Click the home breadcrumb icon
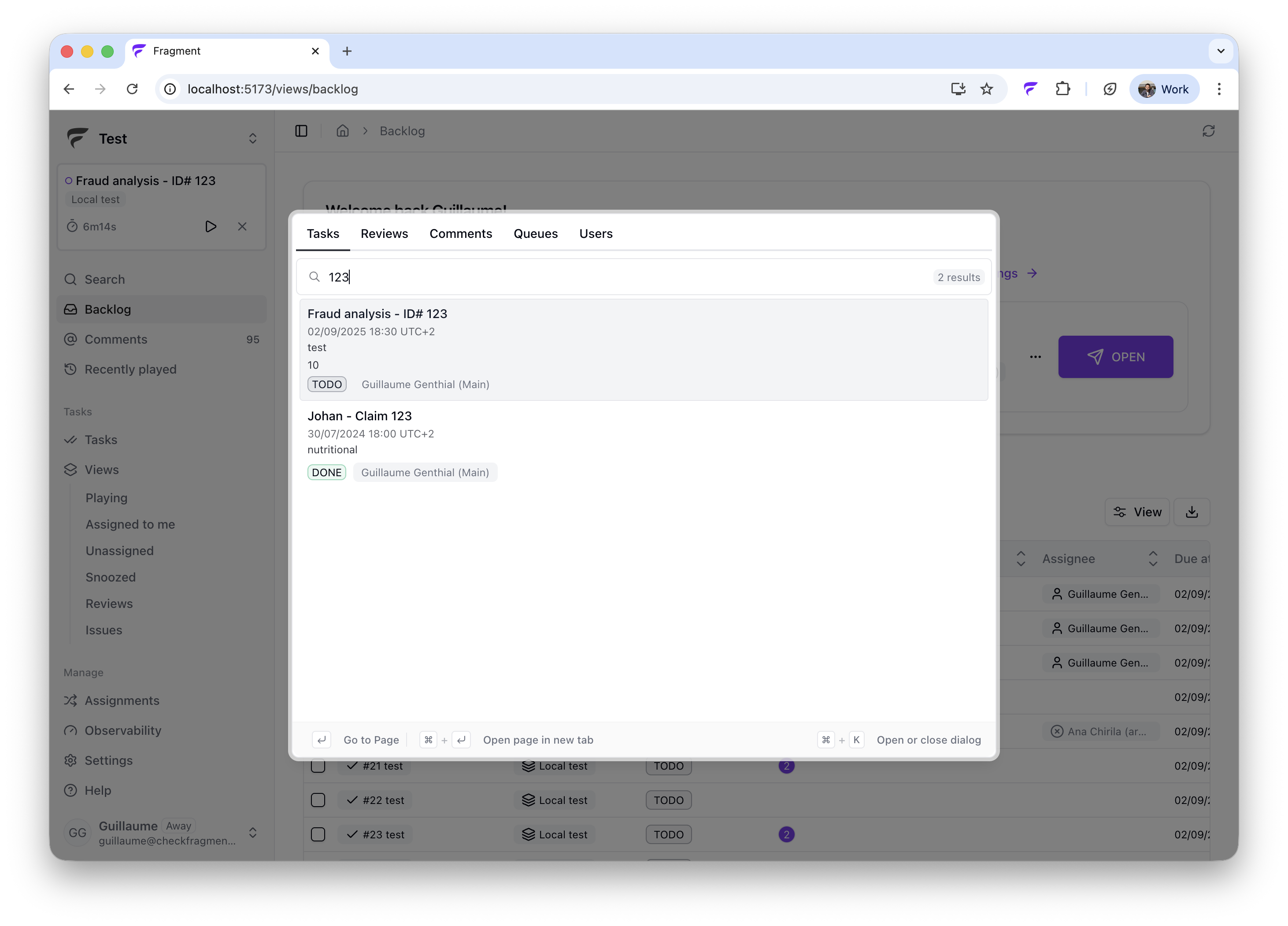This screenshot has height=926, width=1288. coord(342,131)
